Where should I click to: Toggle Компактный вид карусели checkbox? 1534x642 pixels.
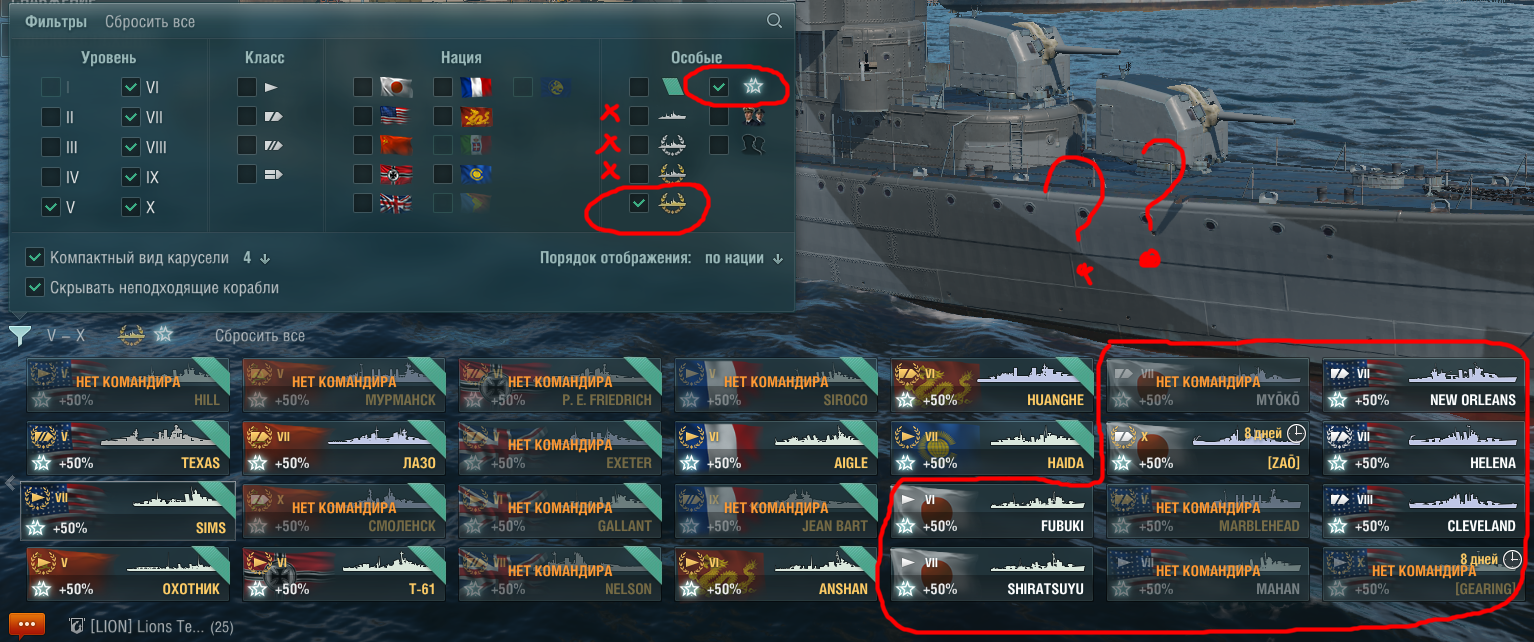coord(34,257)
